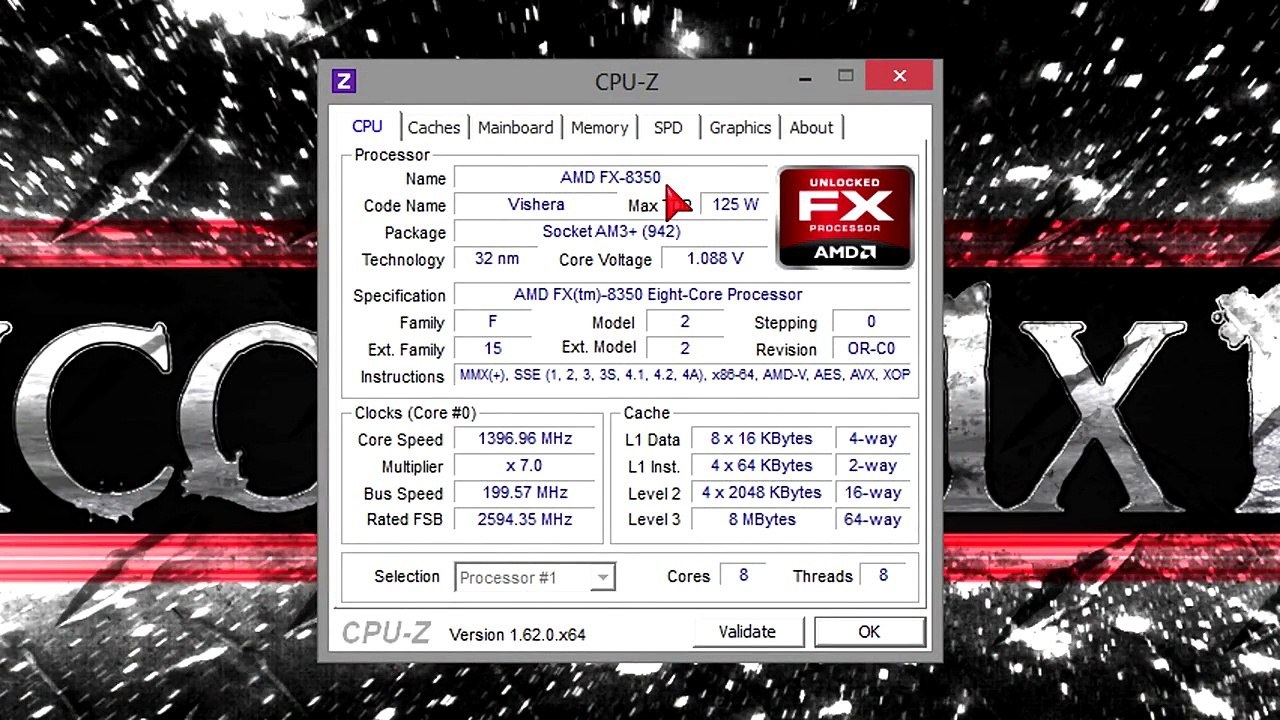Click the Model value 2
The height and width of the screenshot is (720, 1280).
[685, 322]
